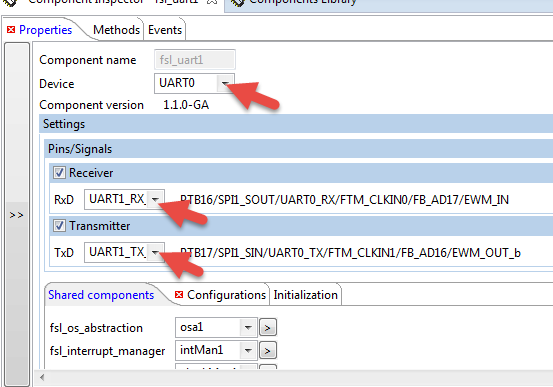Screen dimensions: 553x387
Task: Switch to the Events tab
Action: click(165, 30)
